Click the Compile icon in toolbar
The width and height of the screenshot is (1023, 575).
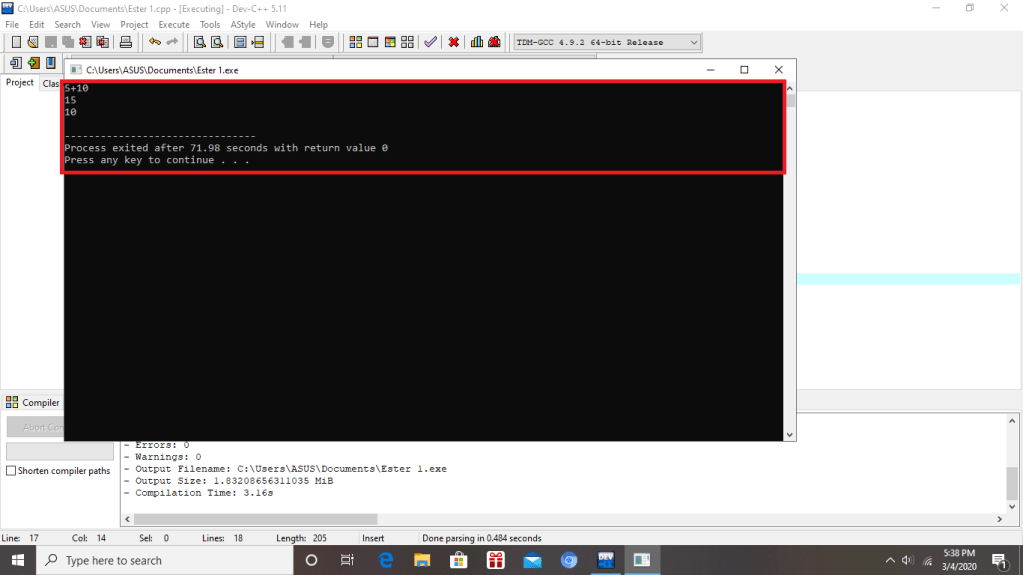tap(356, 42)
